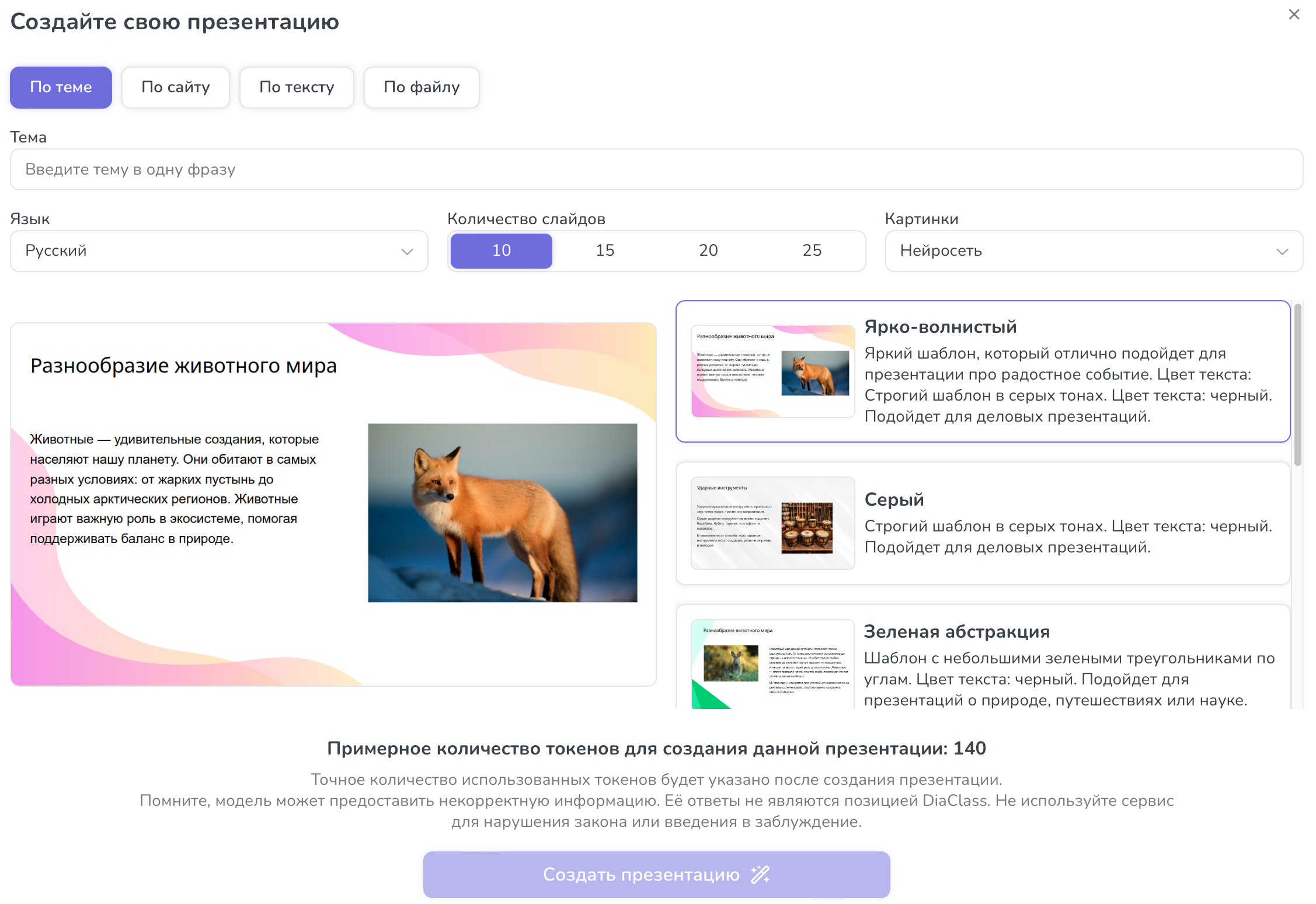Open the Русский language dropdown
This screenshot has height=904, width=1316.
click(x=219, y=251)
